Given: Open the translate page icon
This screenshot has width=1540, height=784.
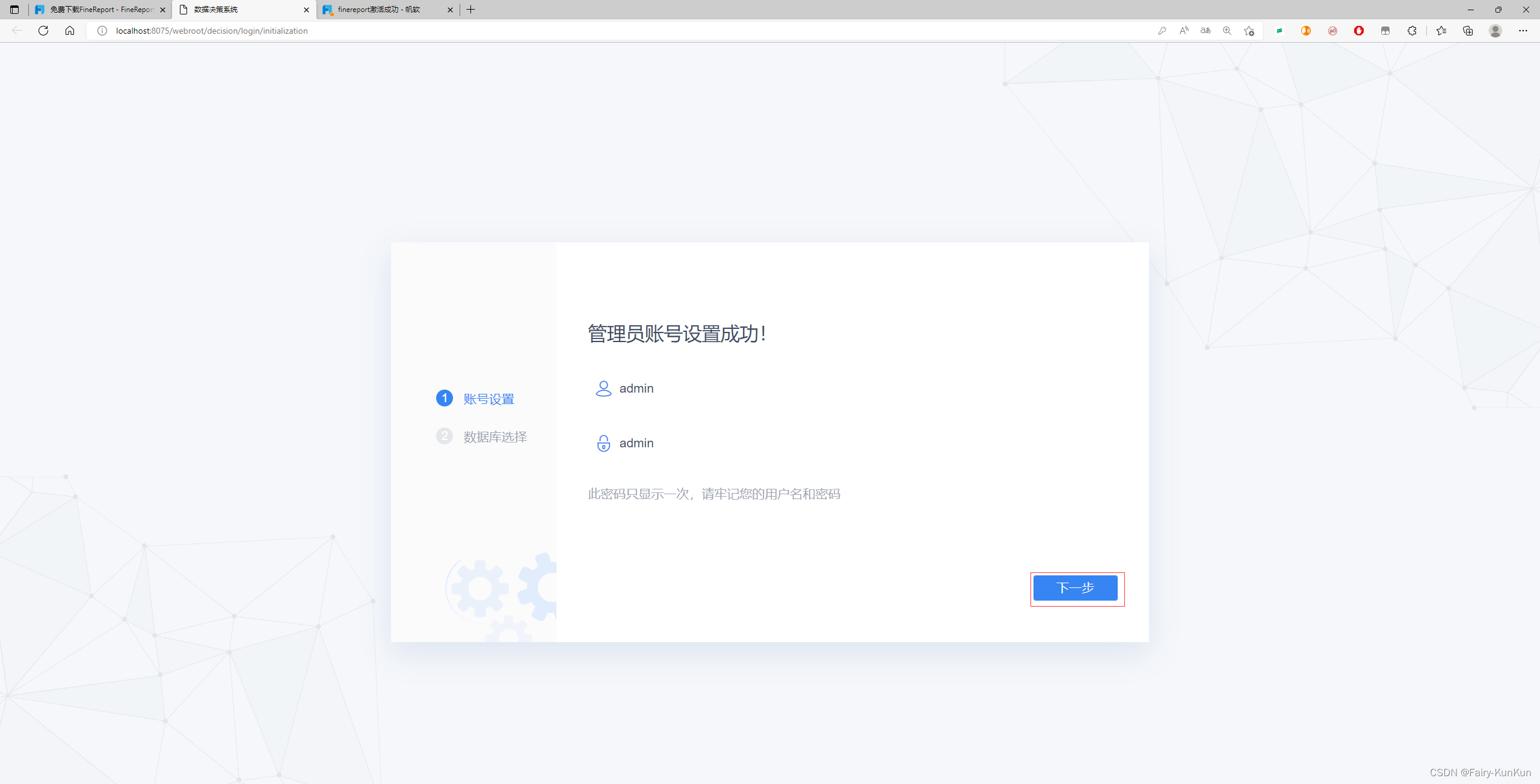Looking at the screenshot, I should (x=1205, y=31).
